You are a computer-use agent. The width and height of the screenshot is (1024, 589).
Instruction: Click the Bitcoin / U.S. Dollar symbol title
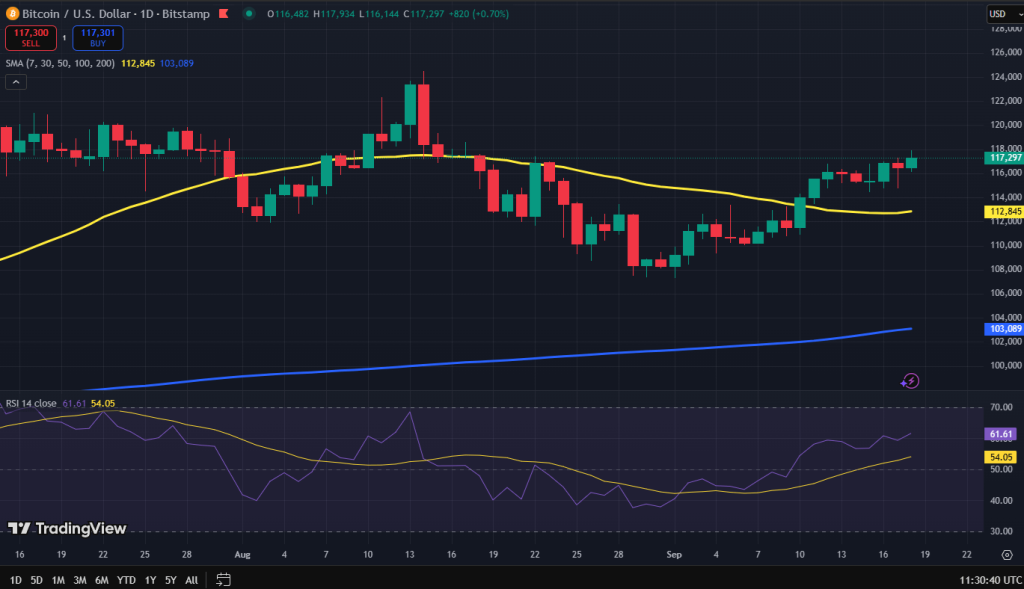click(x=116, y=14)
